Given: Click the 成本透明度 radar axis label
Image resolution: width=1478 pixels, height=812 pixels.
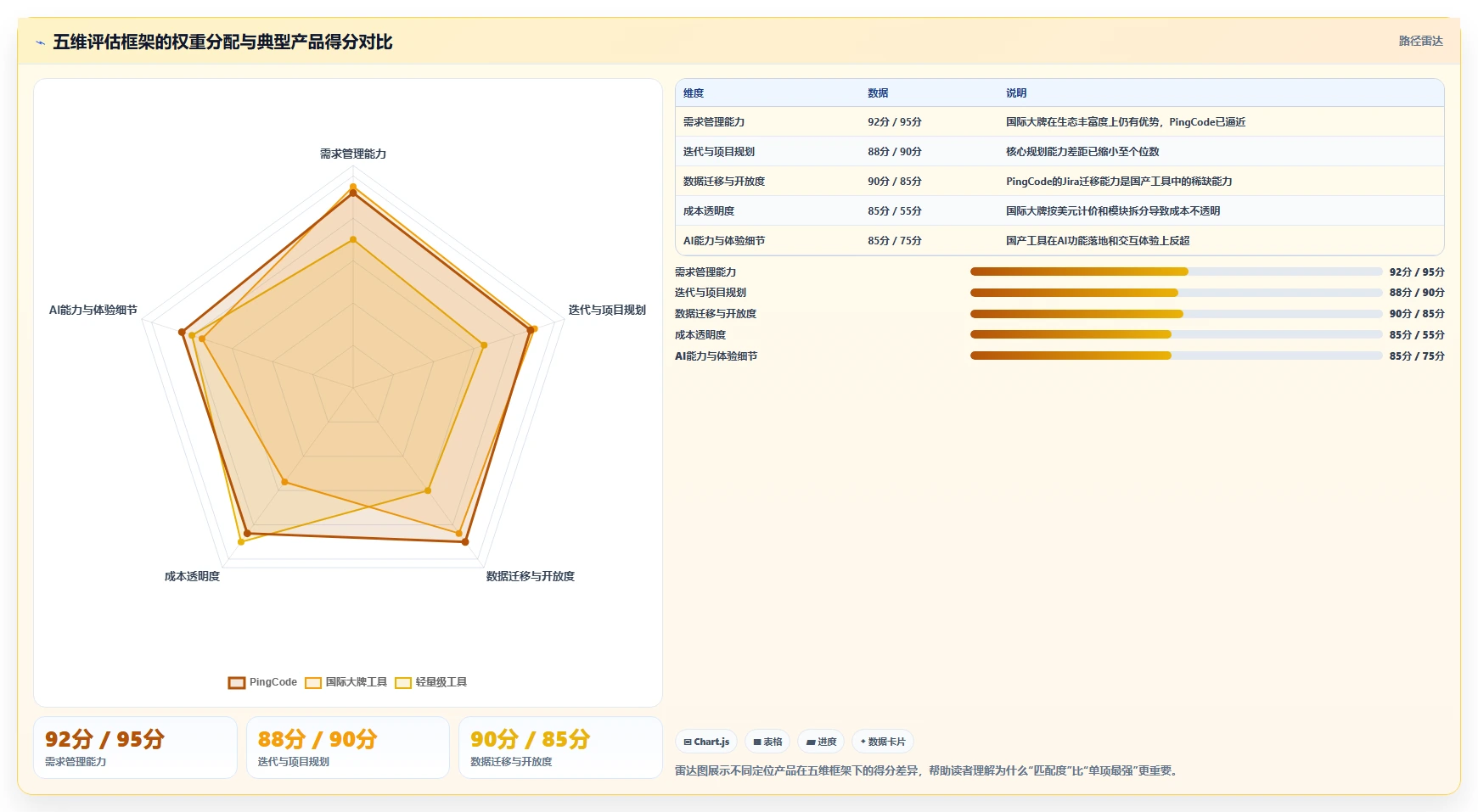Looking at the screenshot, I should [192, 576].
